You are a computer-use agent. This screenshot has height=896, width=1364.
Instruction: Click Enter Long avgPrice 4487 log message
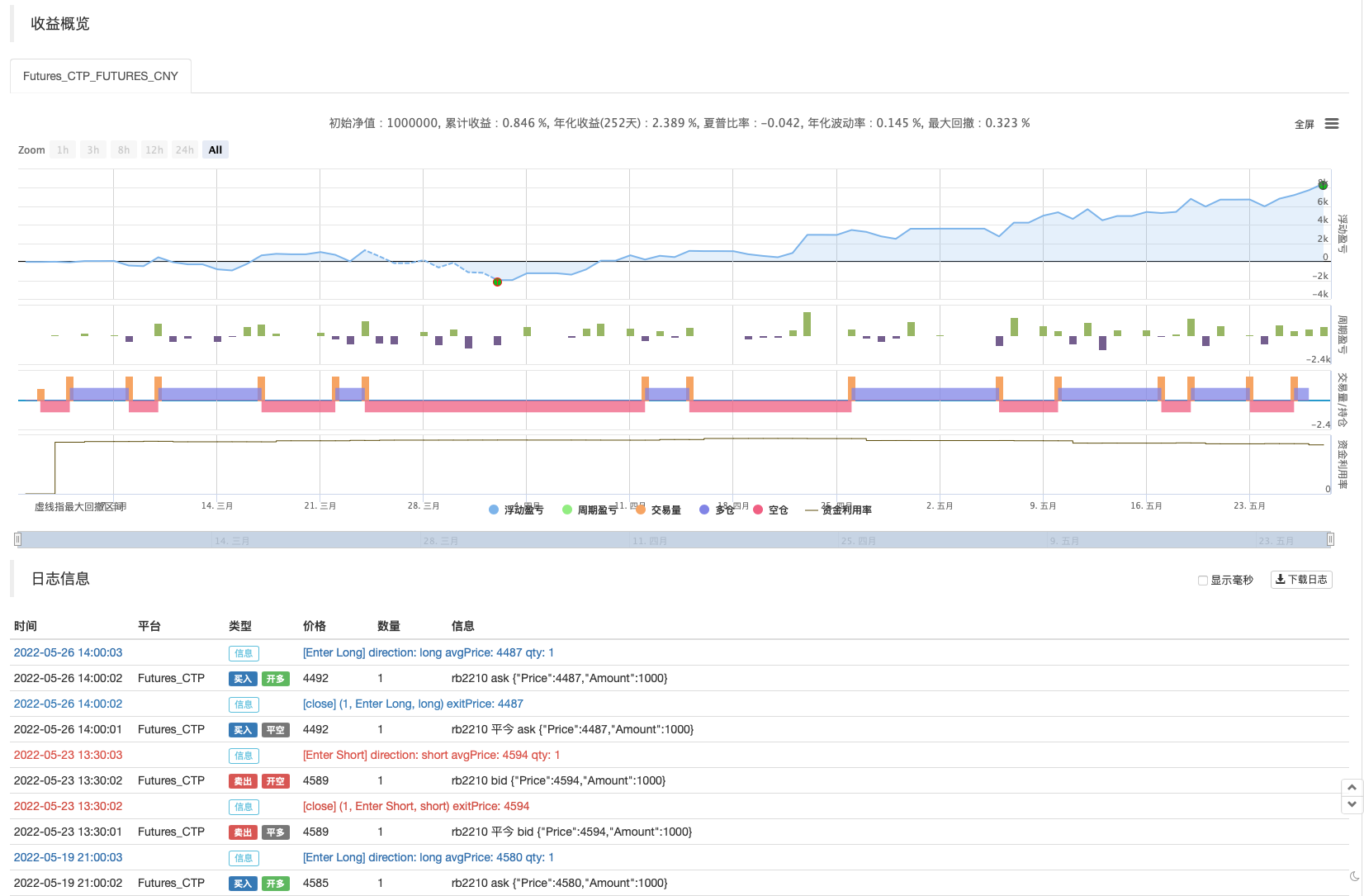pos(429,652)
